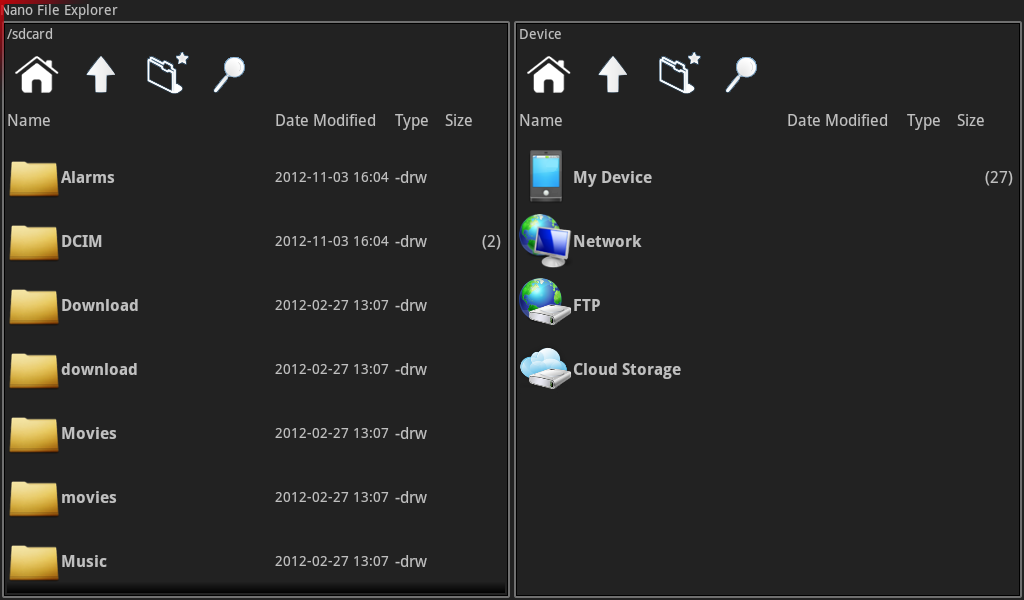Sort left pane by Date Modified
The width and height of the screenshot is (1024, 600).
[325, 120]
